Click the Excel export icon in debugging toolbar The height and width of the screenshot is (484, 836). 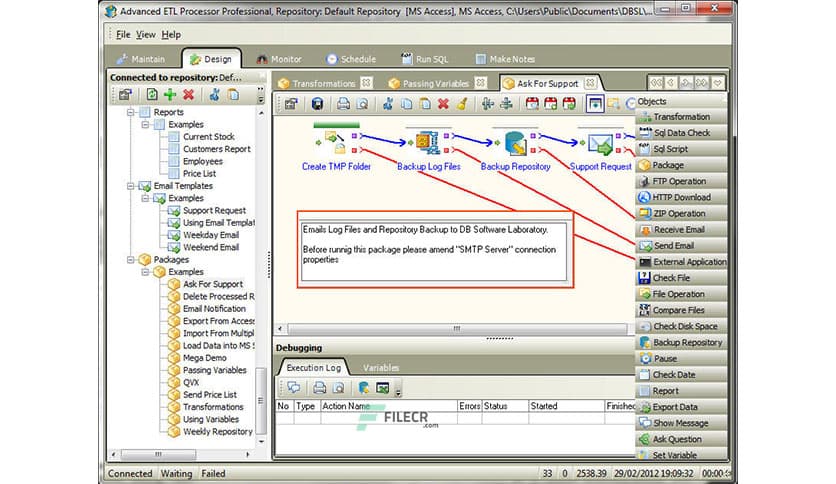(382, 388)
